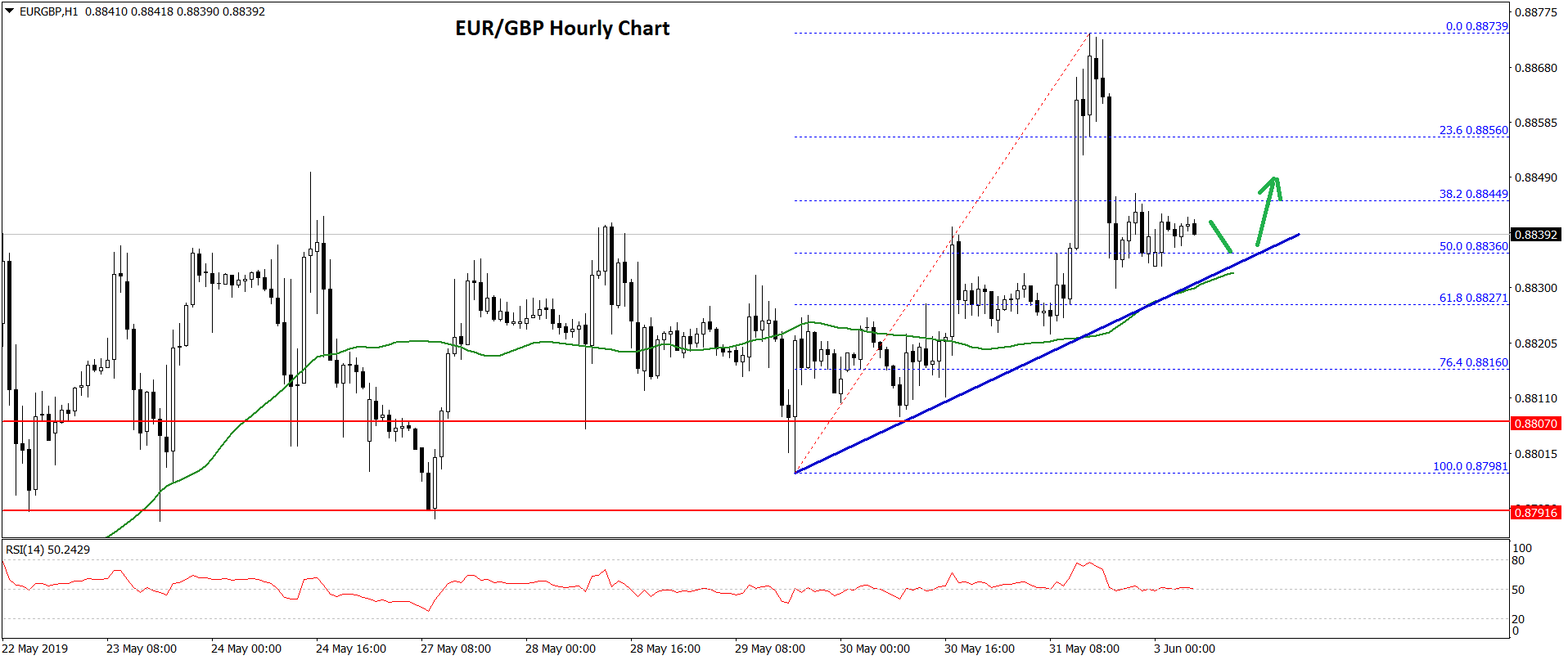The image size is (1568, 660).
Task: Click the 0.88680 price axis label
Action: tap(1535, 68)
